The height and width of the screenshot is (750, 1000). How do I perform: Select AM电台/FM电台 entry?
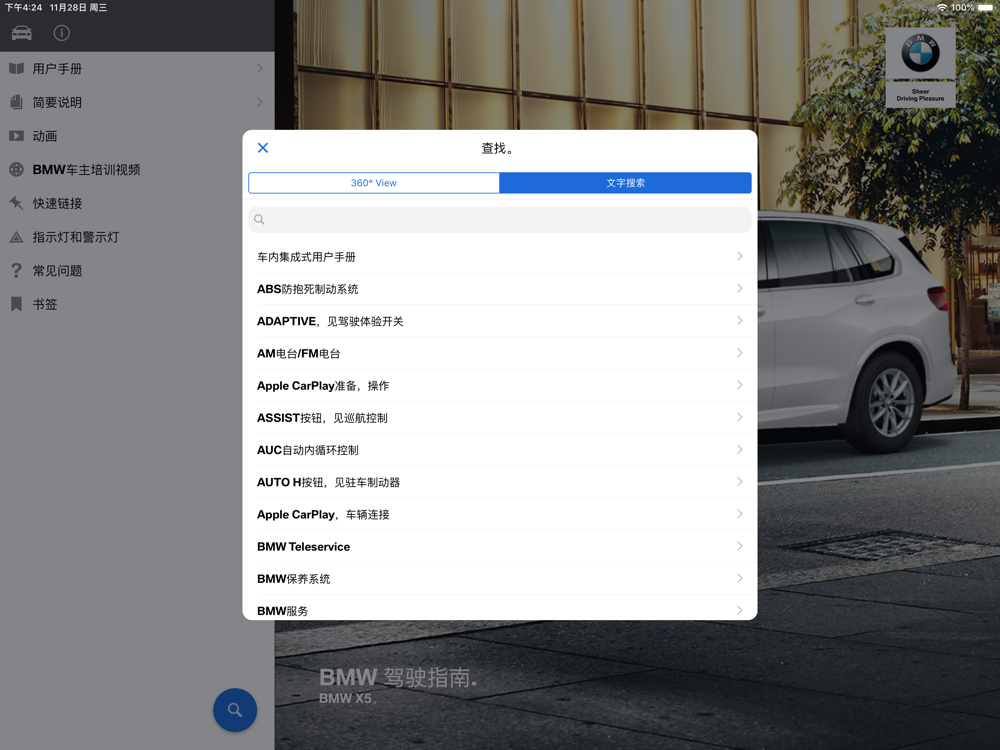500,353
